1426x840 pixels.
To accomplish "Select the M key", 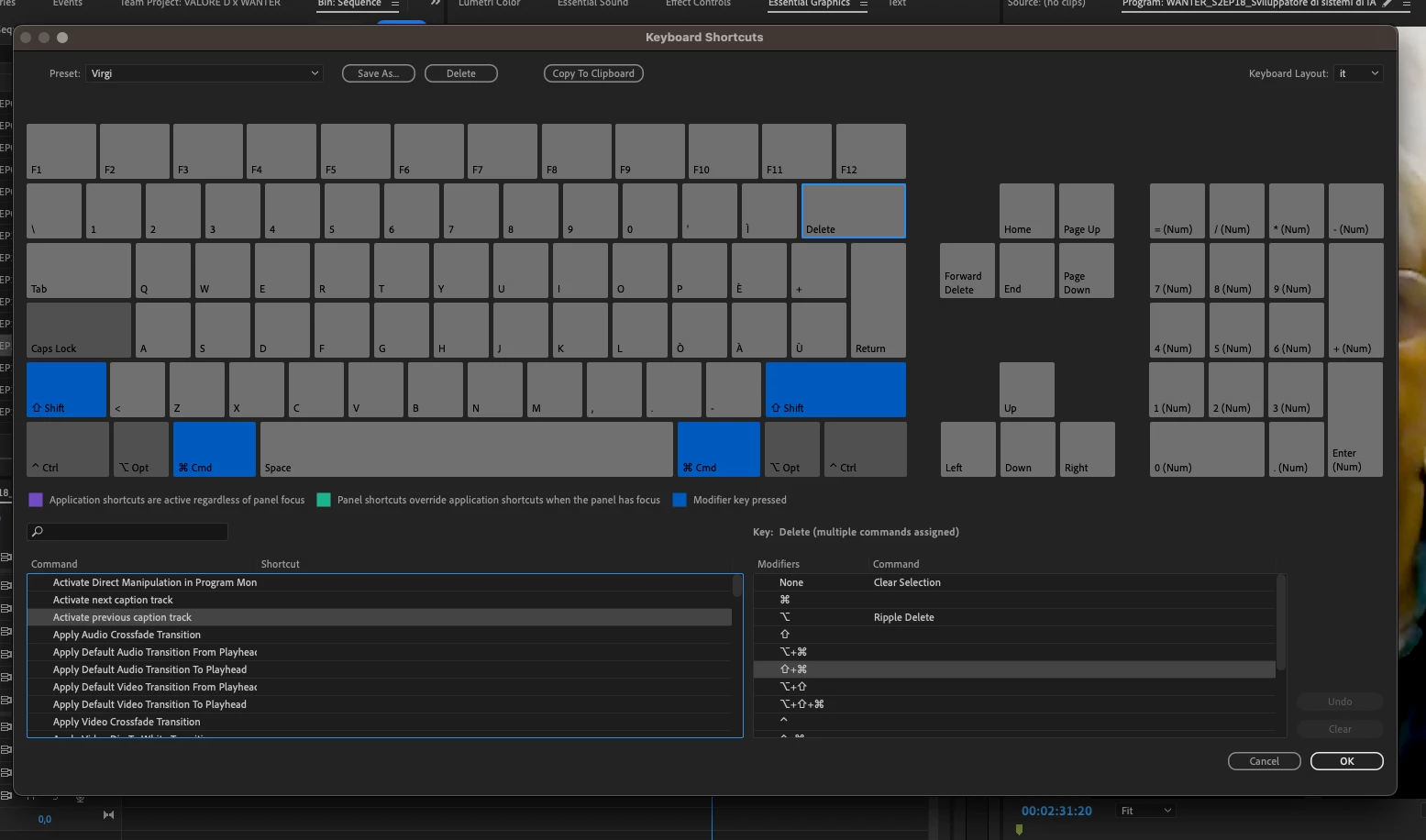I will pyautogui.click(x=555, y=390).
